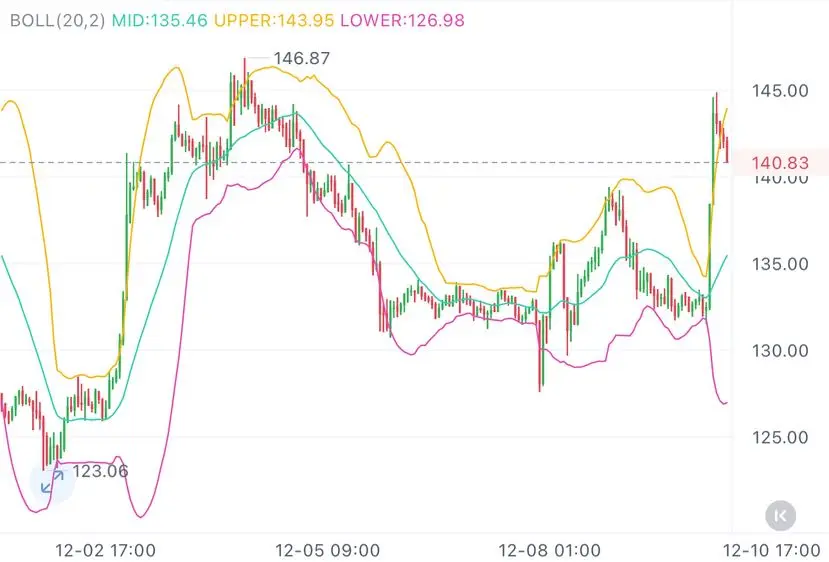829x562 pixels.
Task: Select the UPPER:143.95 value
Action: click(274, 21)
